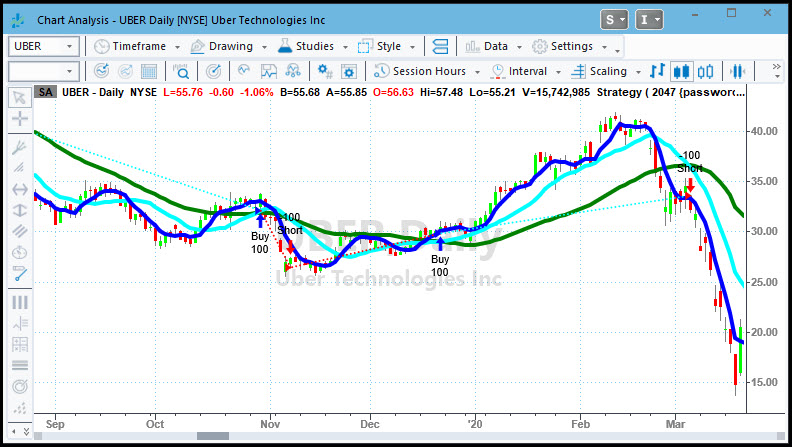
Task: Click the Session Hours button
Action: point(420,71)
